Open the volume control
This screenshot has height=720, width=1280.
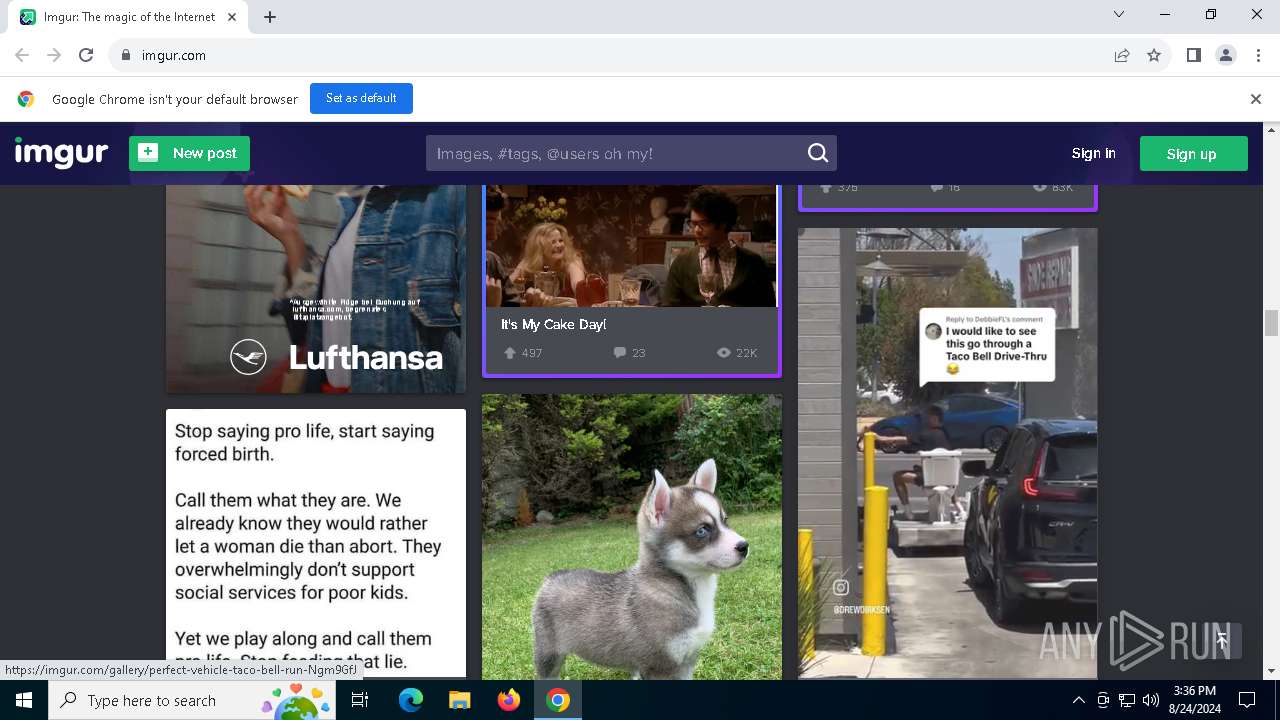click(x=1151, y=700)
